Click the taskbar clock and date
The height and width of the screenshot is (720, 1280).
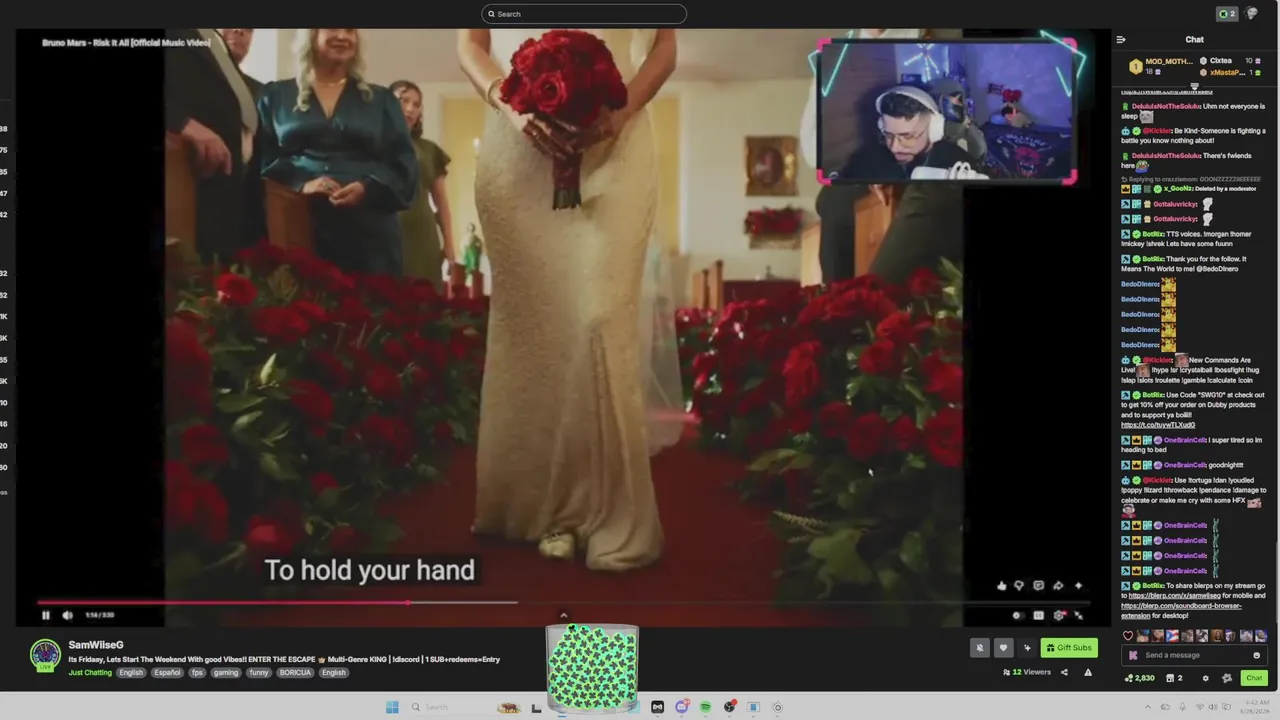coord(1257,707)
